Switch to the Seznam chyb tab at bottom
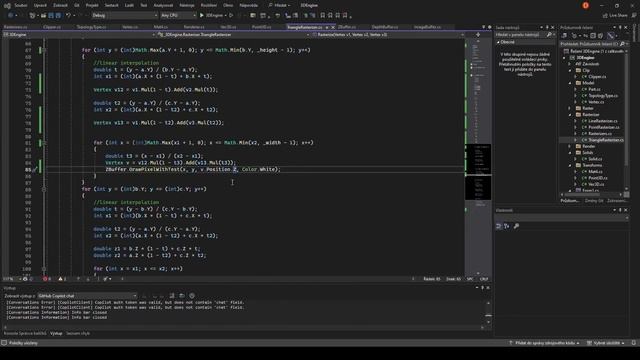The image size is (640, 360). click(x=78, y=333)
